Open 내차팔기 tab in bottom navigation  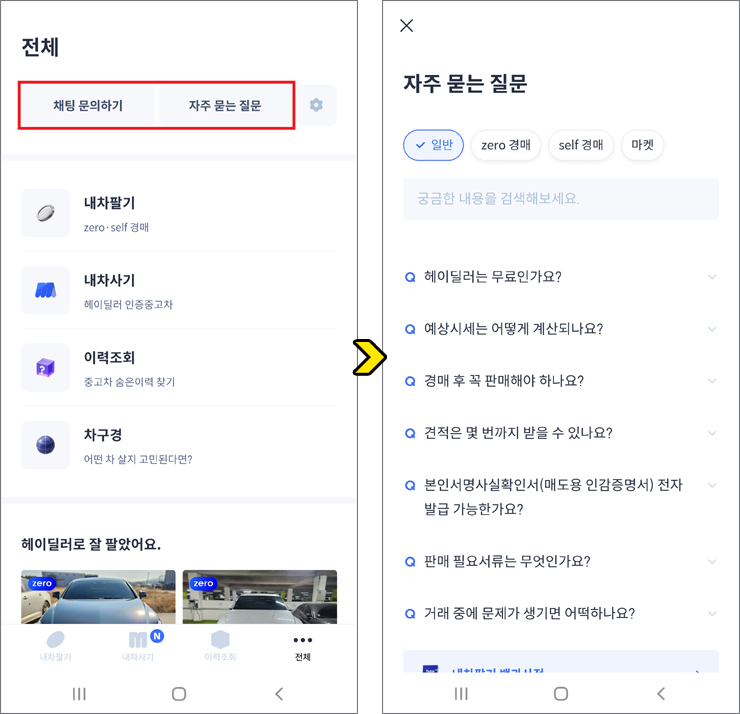(55, 646)
